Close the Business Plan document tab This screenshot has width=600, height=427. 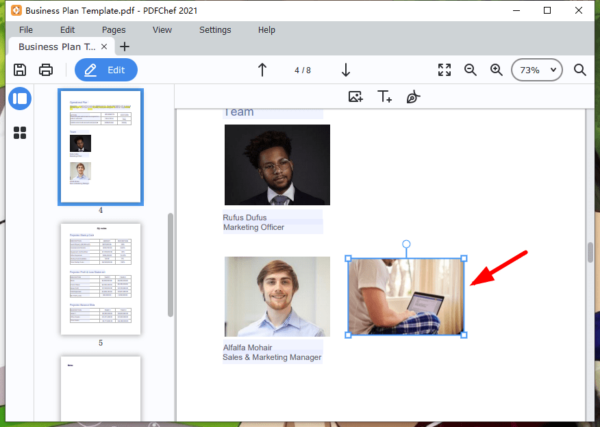coord(104,47)
